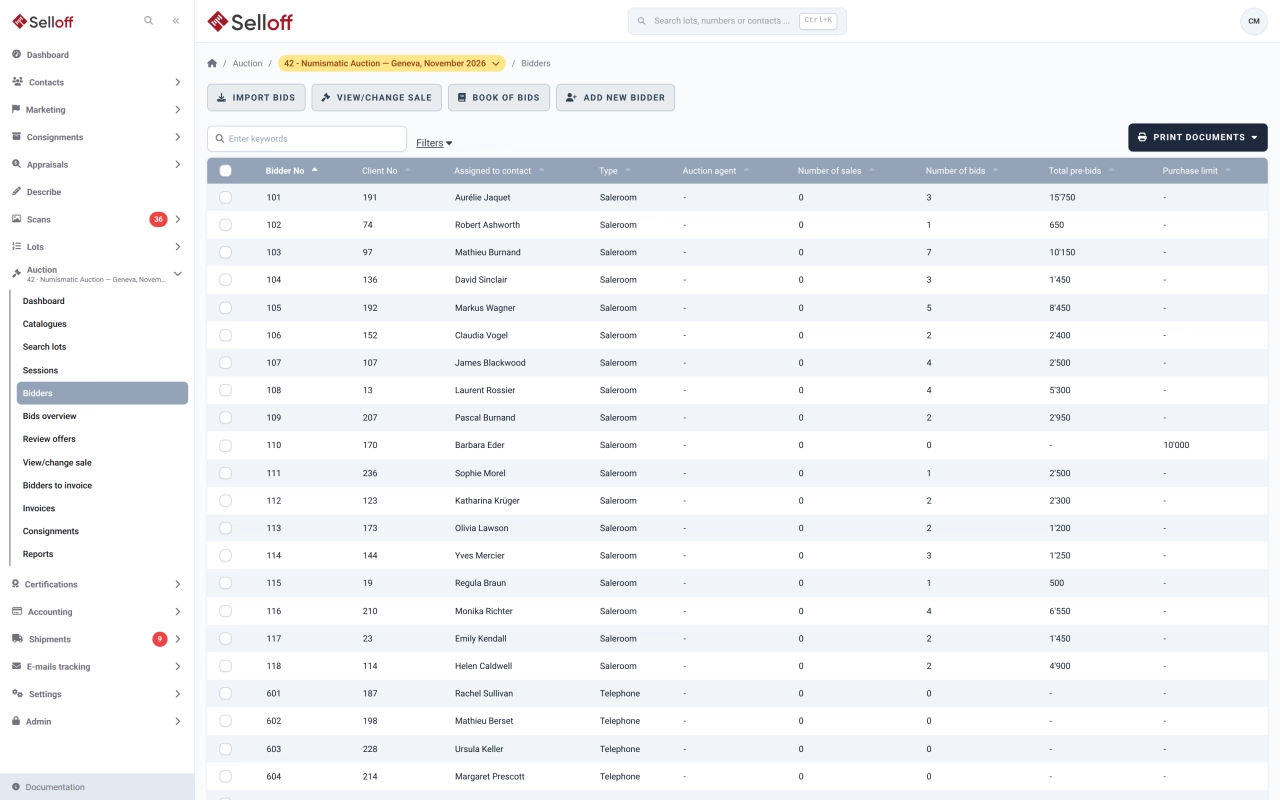The width and height of the screenshot is (1280, 800).
Task: Sort by Total pre-bids column header
Action: pyautogui.click(x=1080, y=171)
